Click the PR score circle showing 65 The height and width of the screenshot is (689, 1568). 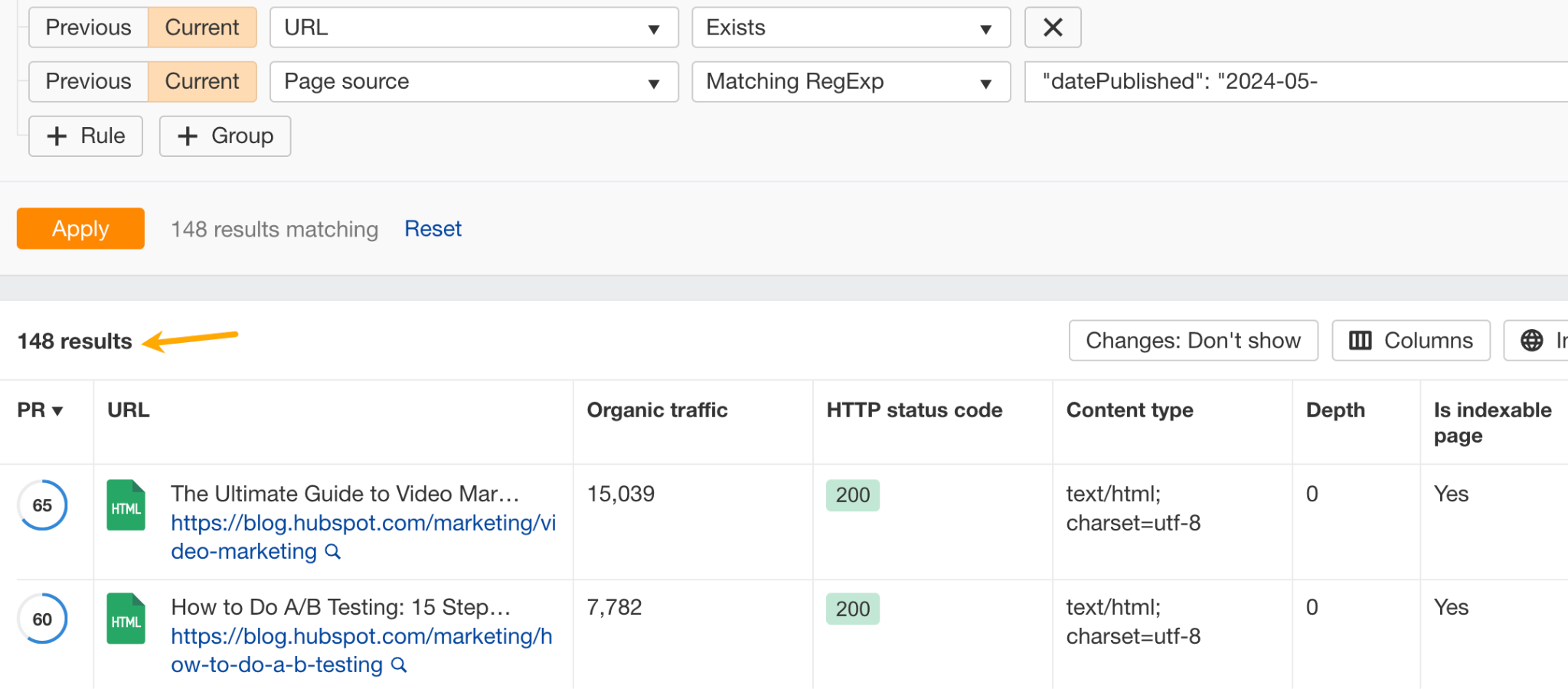click(42, 505)
